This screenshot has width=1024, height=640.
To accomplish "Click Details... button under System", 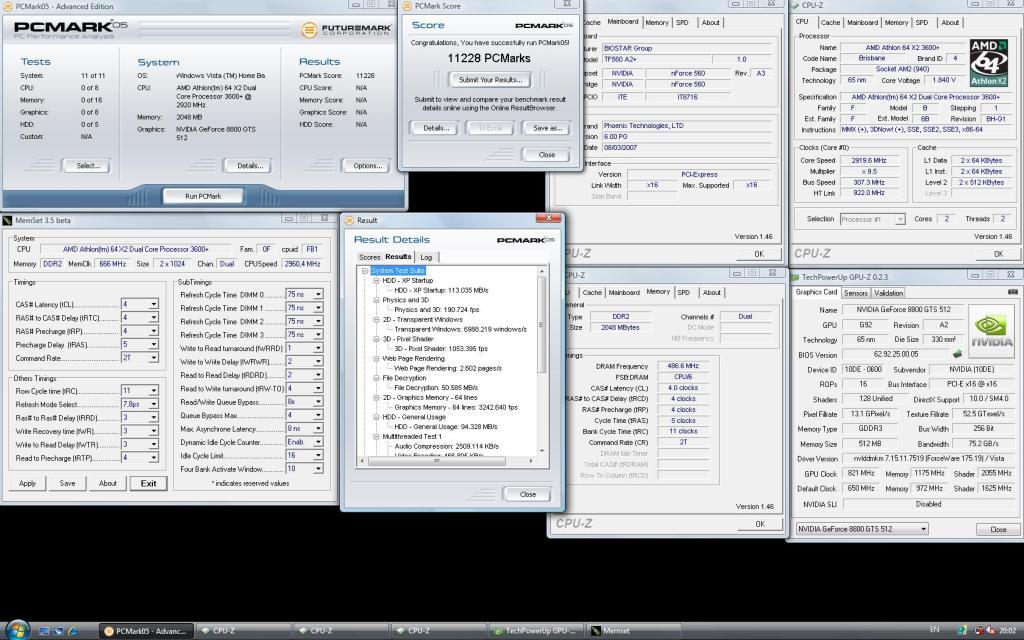I will tap(249, 165).
